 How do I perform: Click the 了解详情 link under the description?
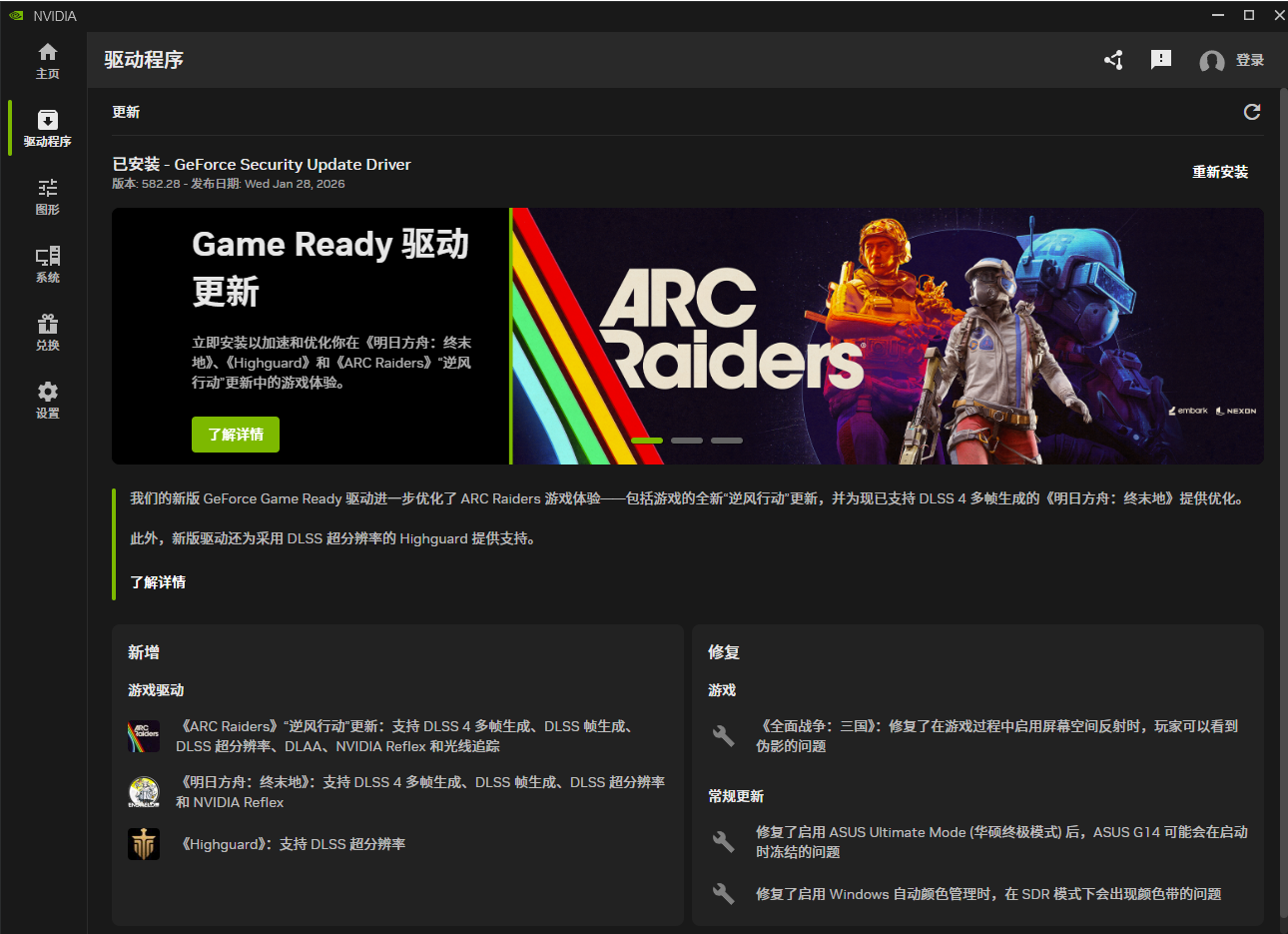158,582
